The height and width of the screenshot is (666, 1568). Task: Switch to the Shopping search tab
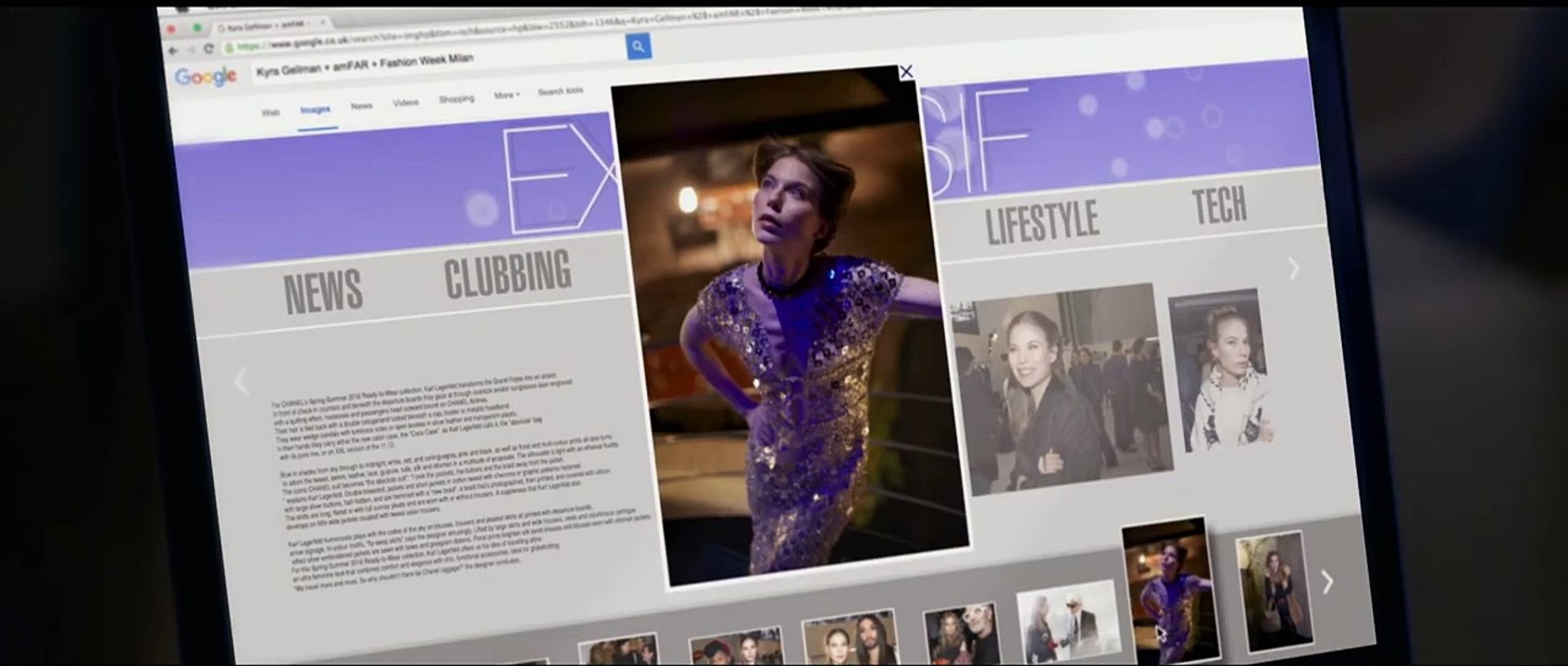coord(456,99)
